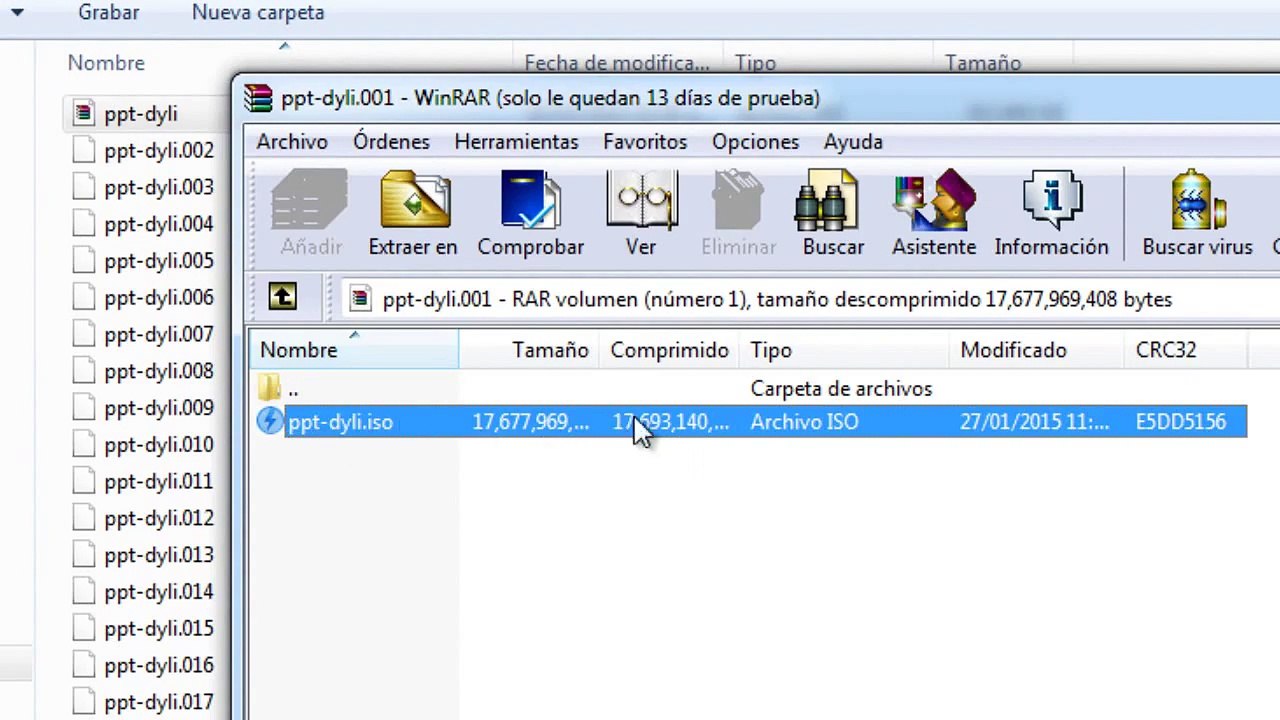Select file ppt-dyli.015 in Explorer

[159, 628]
